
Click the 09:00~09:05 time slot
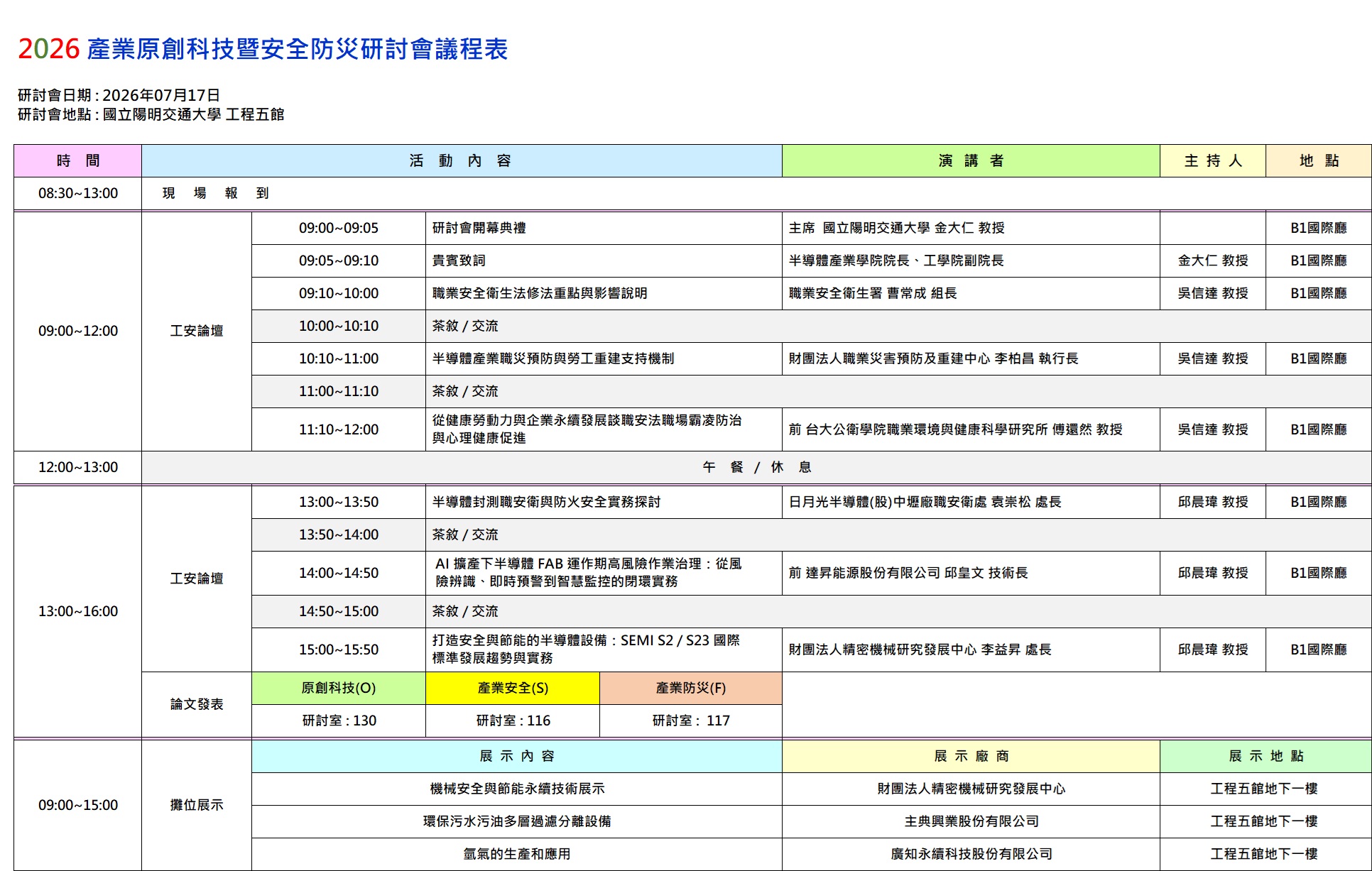339,228
